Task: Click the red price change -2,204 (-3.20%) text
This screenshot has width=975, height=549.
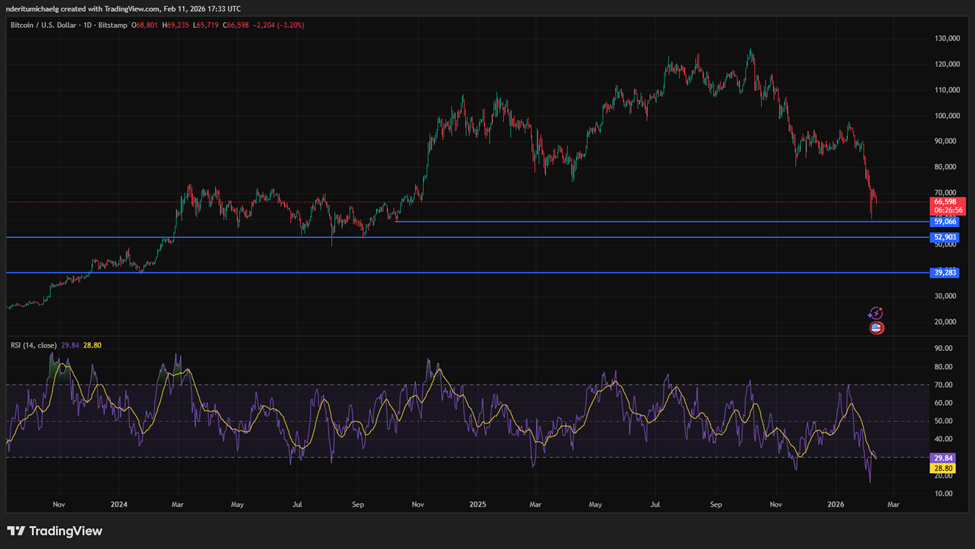Action: [x=278, y=25]
